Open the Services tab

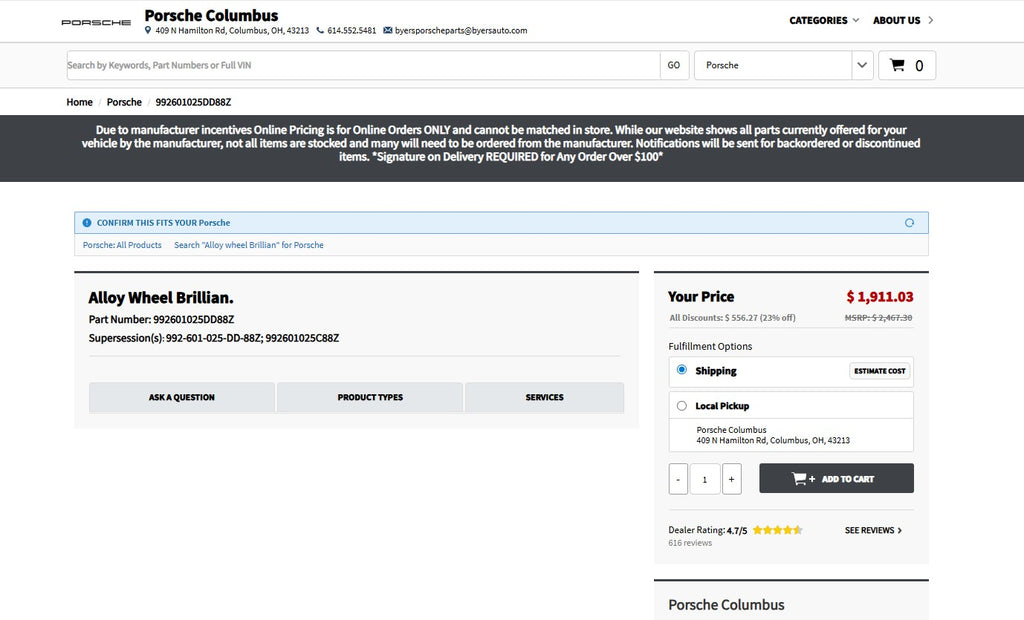pos(545,397)
